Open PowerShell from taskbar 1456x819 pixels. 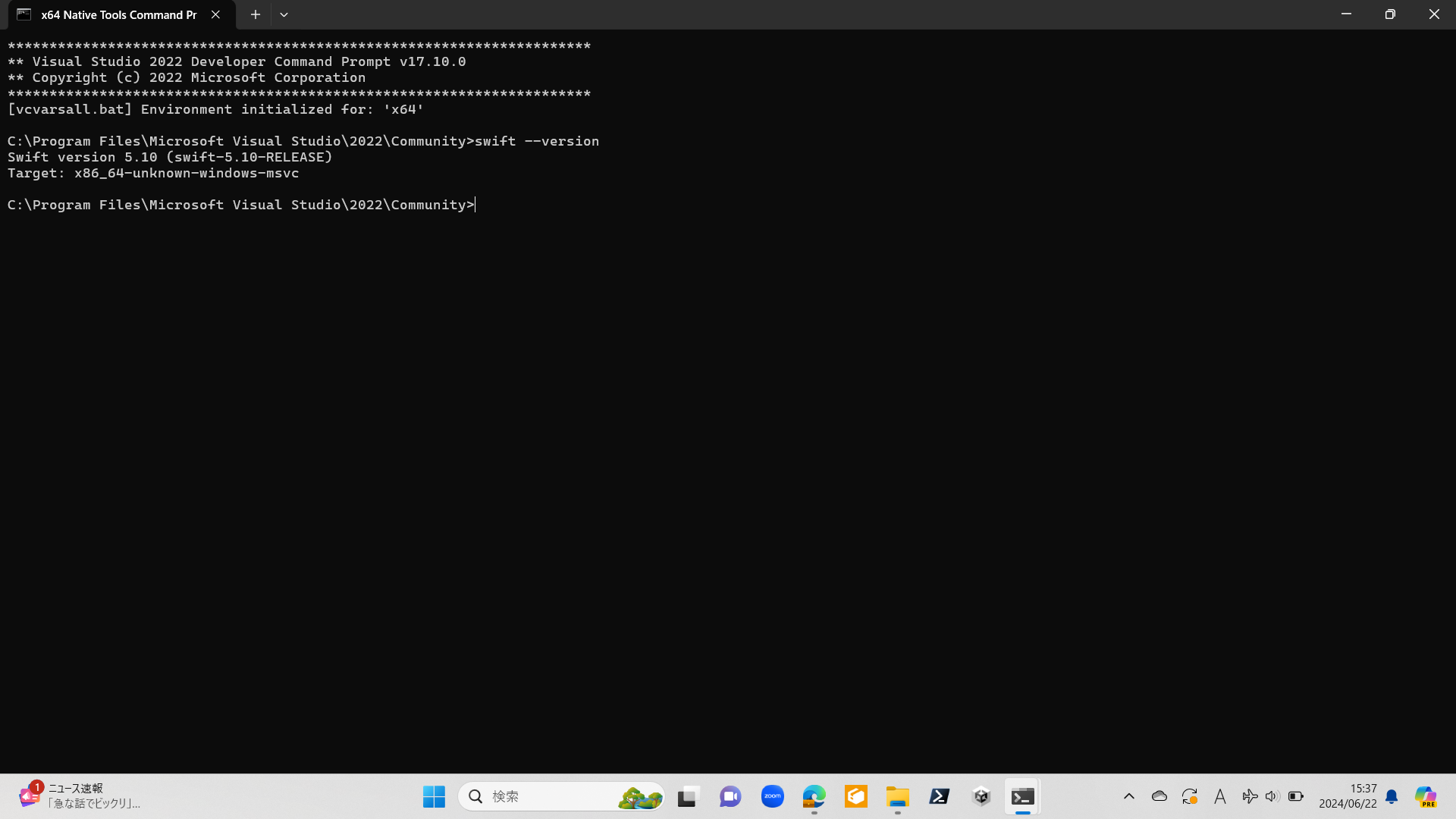[940, 796]
